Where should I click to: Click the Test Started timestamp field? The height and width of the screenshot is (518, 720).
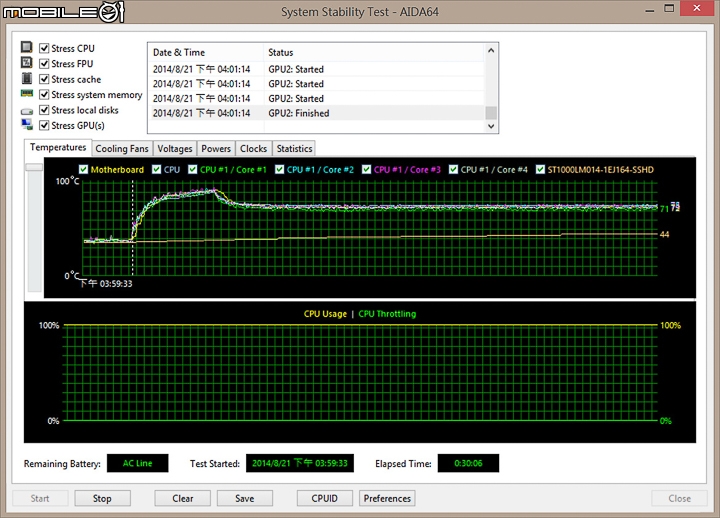click(300, 463)
